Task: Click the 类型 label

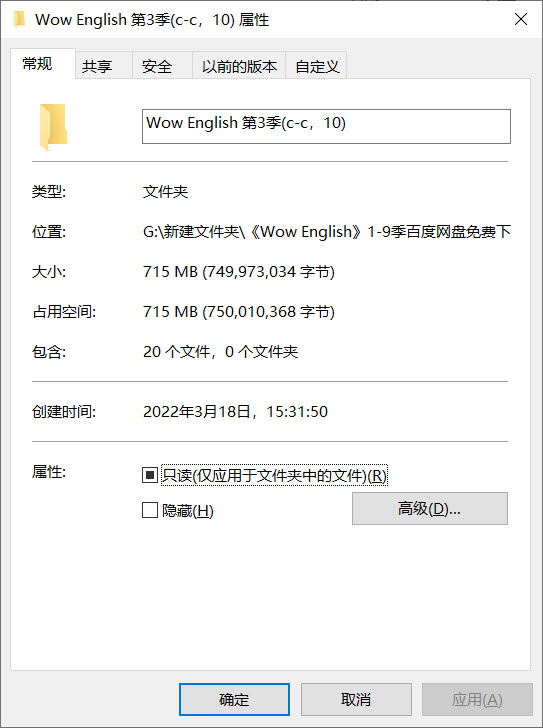Action: click(x=49, y=191)
